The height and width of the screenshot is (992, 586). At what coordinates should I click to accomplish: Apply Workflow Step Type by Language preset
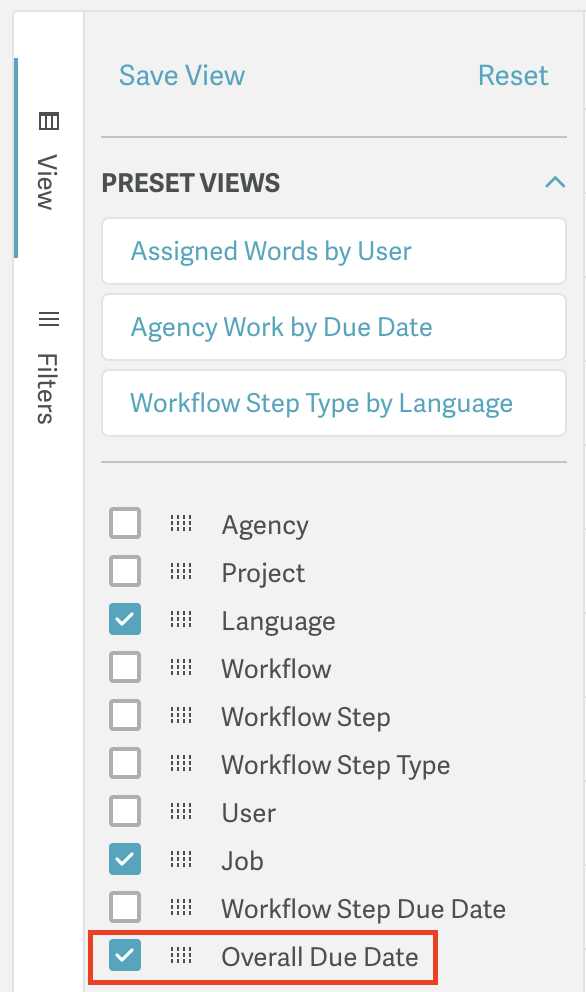point(334,403)
